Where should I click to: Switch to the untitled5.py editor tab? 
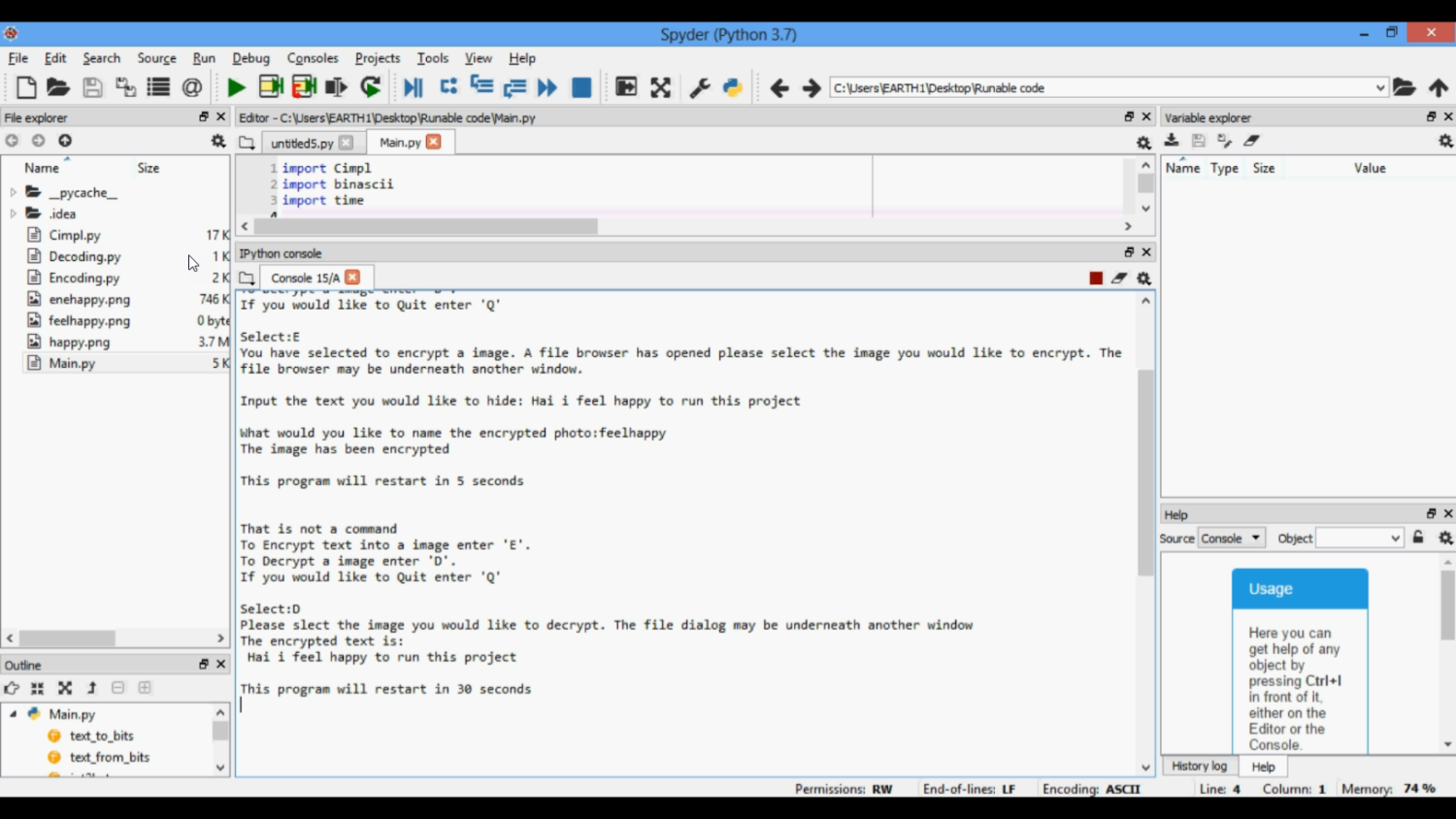[x=301, y=143]
